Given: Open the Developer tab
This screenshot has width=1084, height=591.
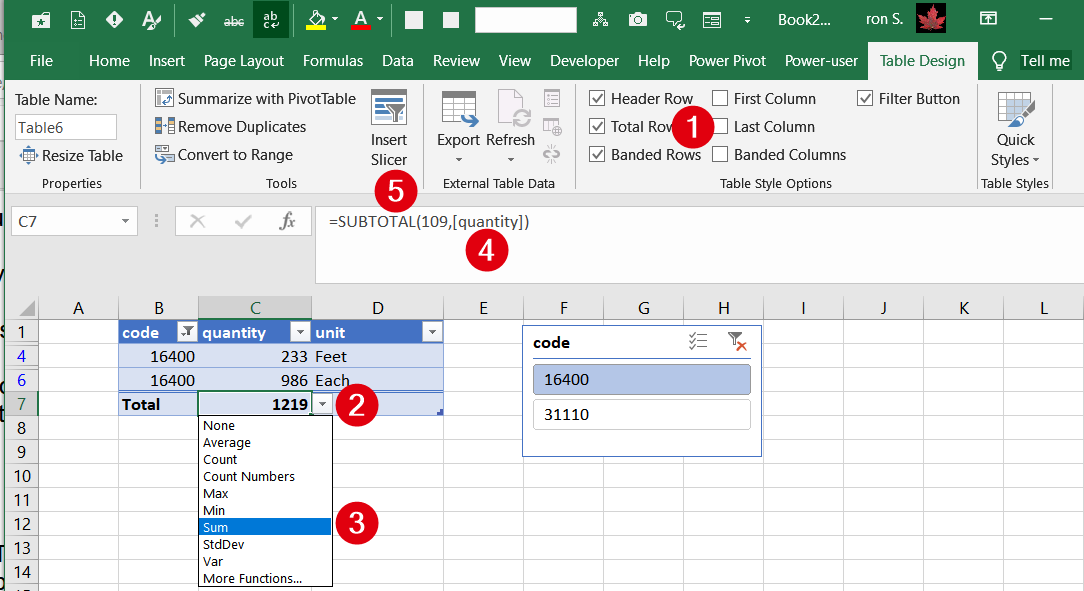Looking at the screenshot, I should (584, 61).
